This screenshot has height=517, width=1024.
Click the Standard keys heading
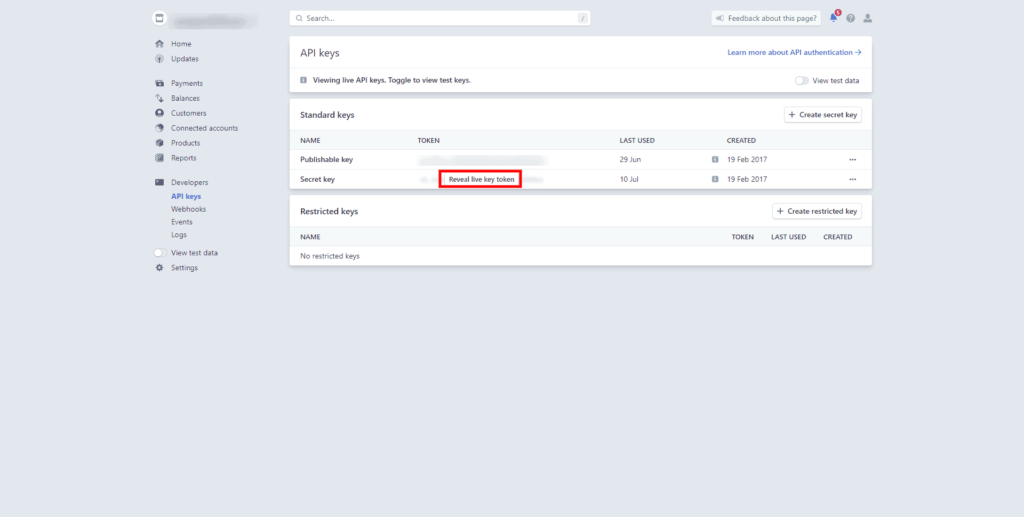coord(327,115)
